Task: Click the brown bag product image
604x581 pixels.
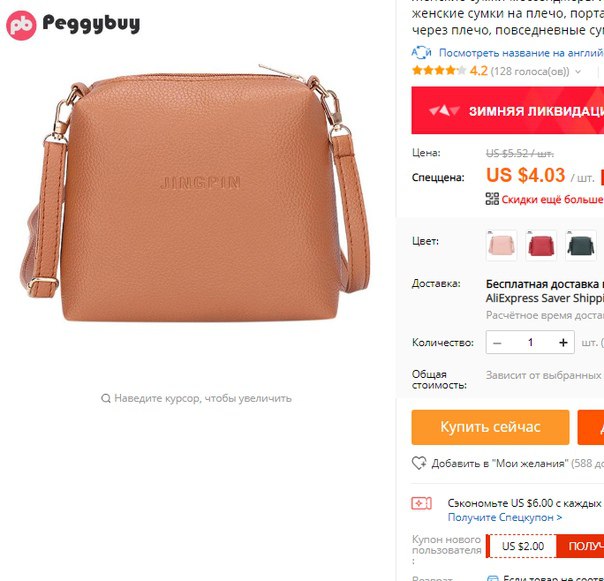Action: [x=195, y=193]
